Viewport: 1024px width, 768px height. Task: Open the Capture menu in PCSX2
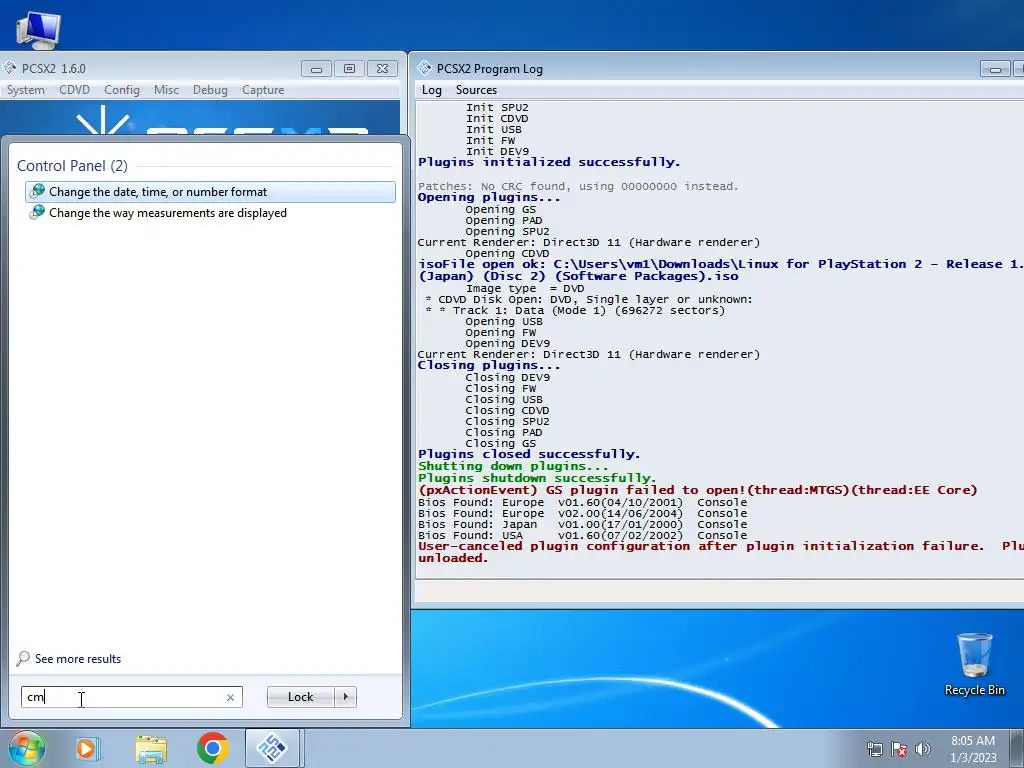pos(263,90)
